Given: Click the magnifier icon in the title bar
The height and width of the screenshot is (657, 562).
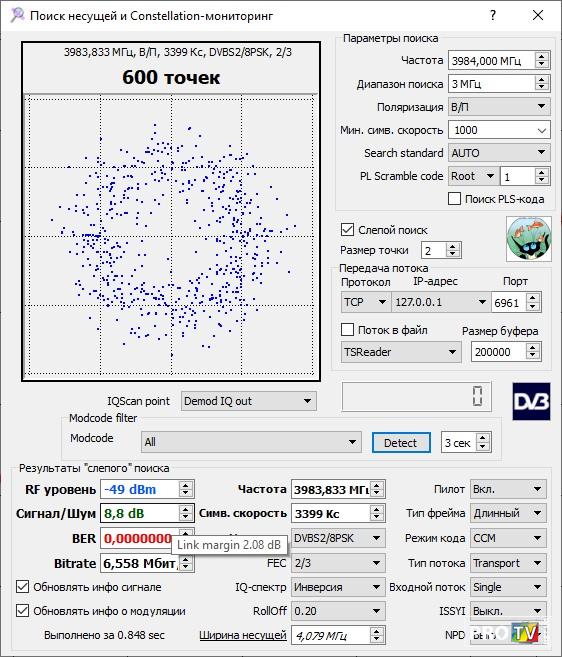Looking at the screenshot, I should 17,16.
